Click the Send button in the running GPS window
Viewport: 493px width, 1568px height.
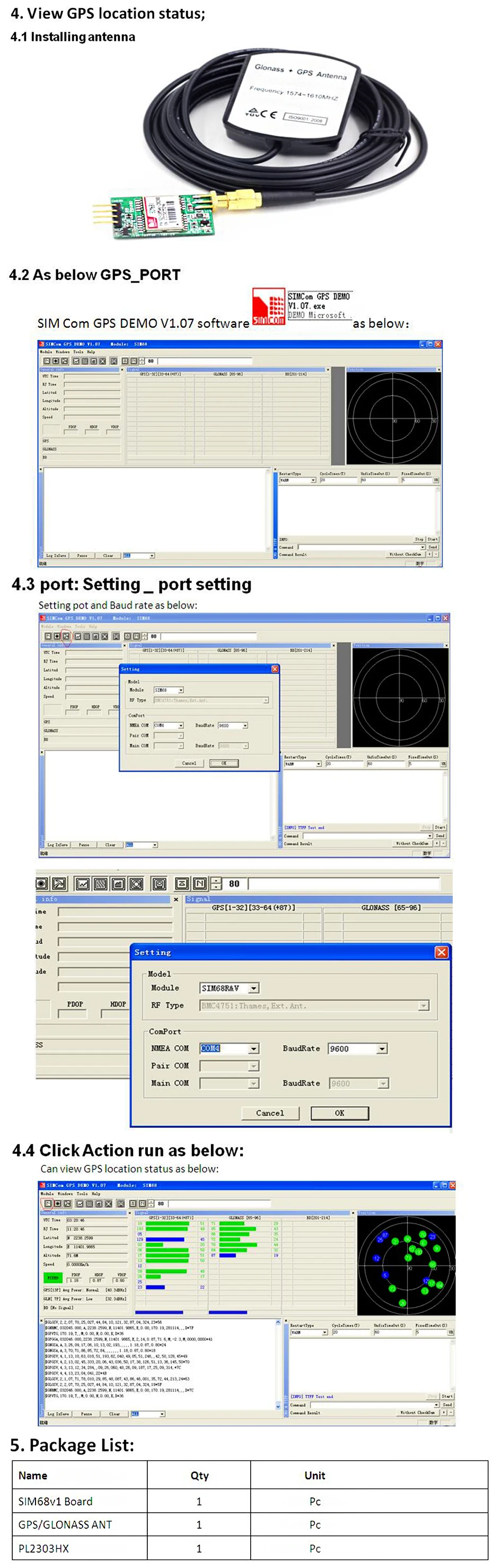447,1405
